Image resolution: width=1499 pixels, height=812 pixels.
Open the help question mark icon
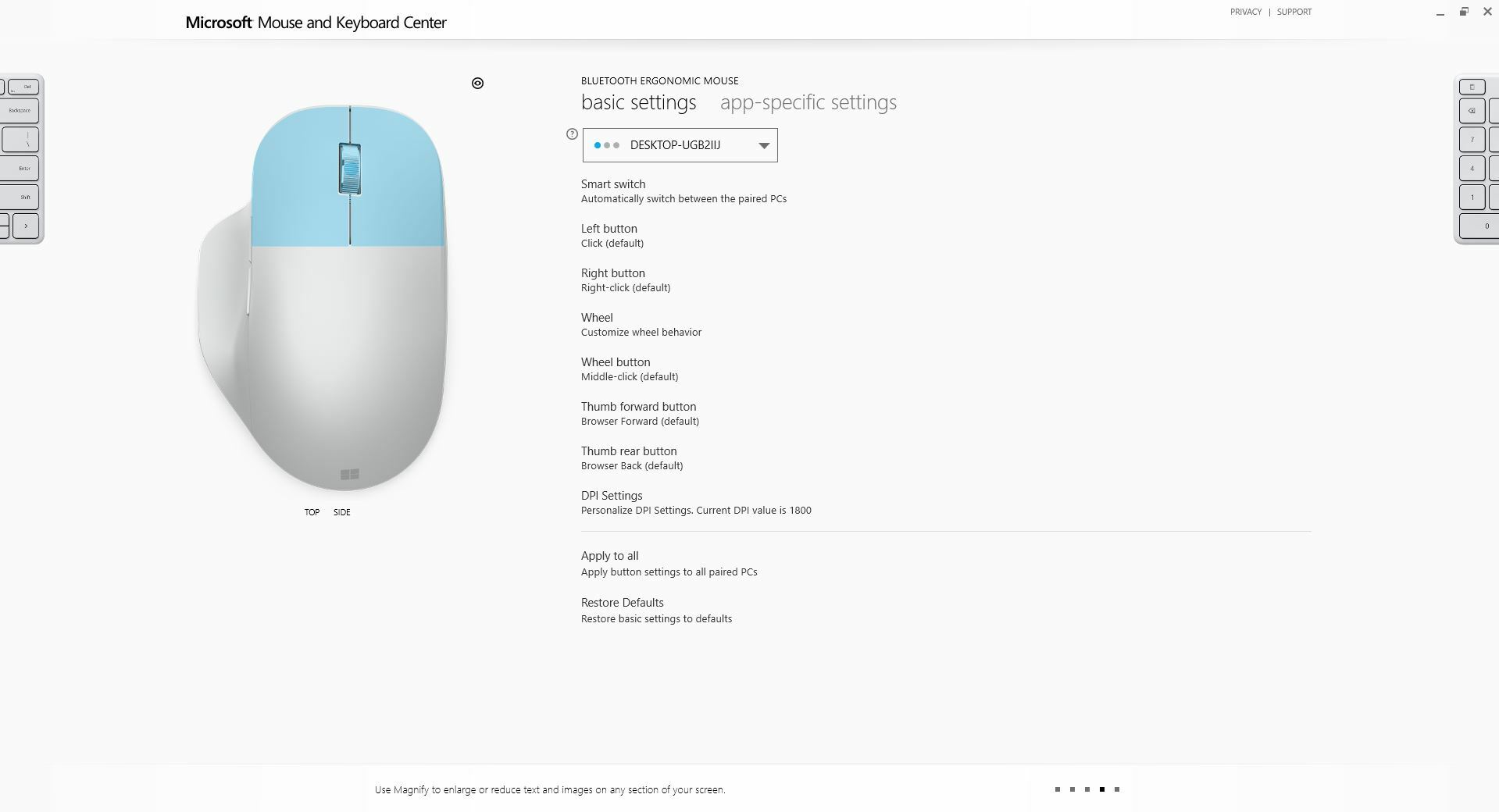(x=570, y=134)
